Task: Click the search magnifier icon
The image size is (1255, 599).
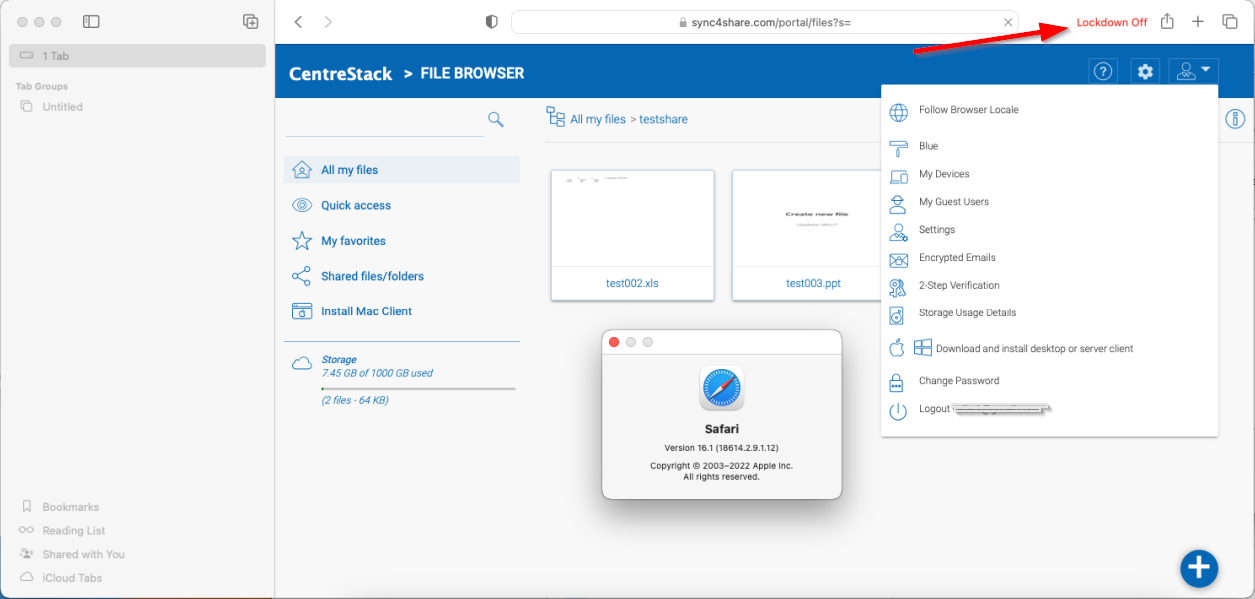Action: point(495,120)
